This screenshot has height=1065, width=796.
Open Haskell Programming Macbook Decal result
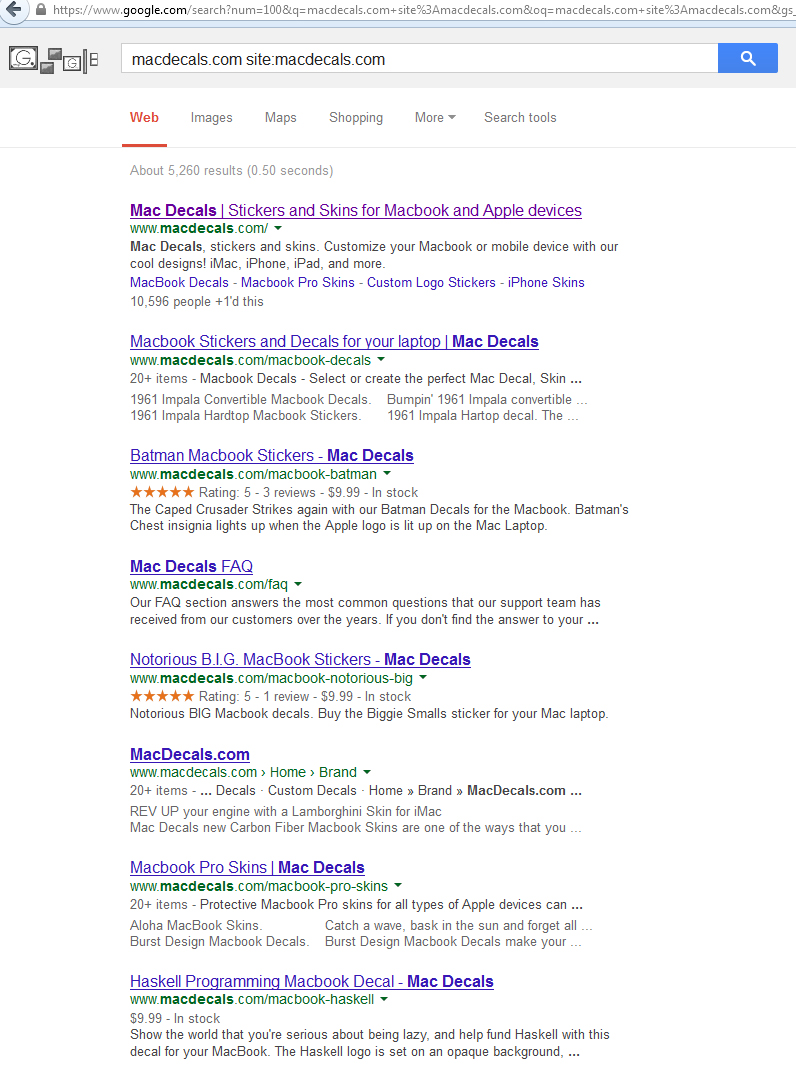tap(311, 981)
